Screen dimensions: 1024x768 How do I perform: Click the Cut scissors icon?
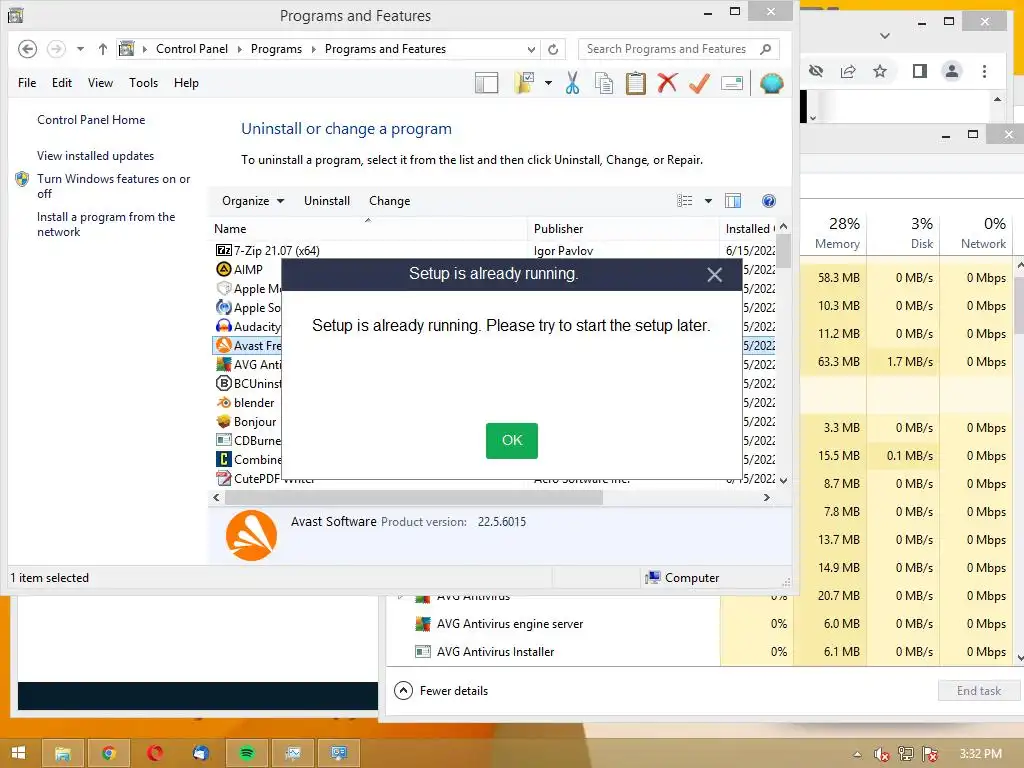pyautogui.click(x=572, y=83)
